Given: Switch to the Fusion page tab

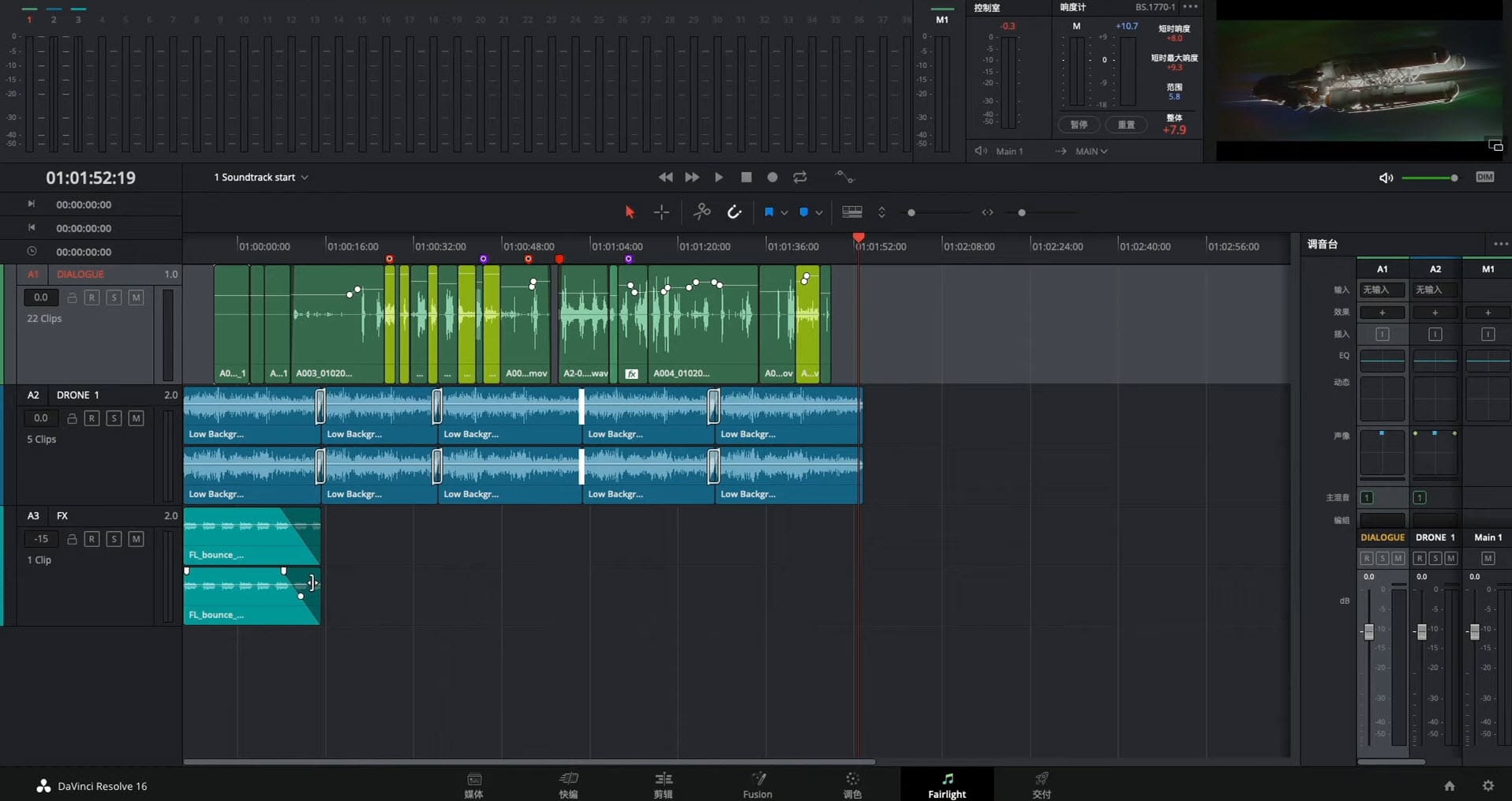Looking at the screenshot, I should pos(758,785).
